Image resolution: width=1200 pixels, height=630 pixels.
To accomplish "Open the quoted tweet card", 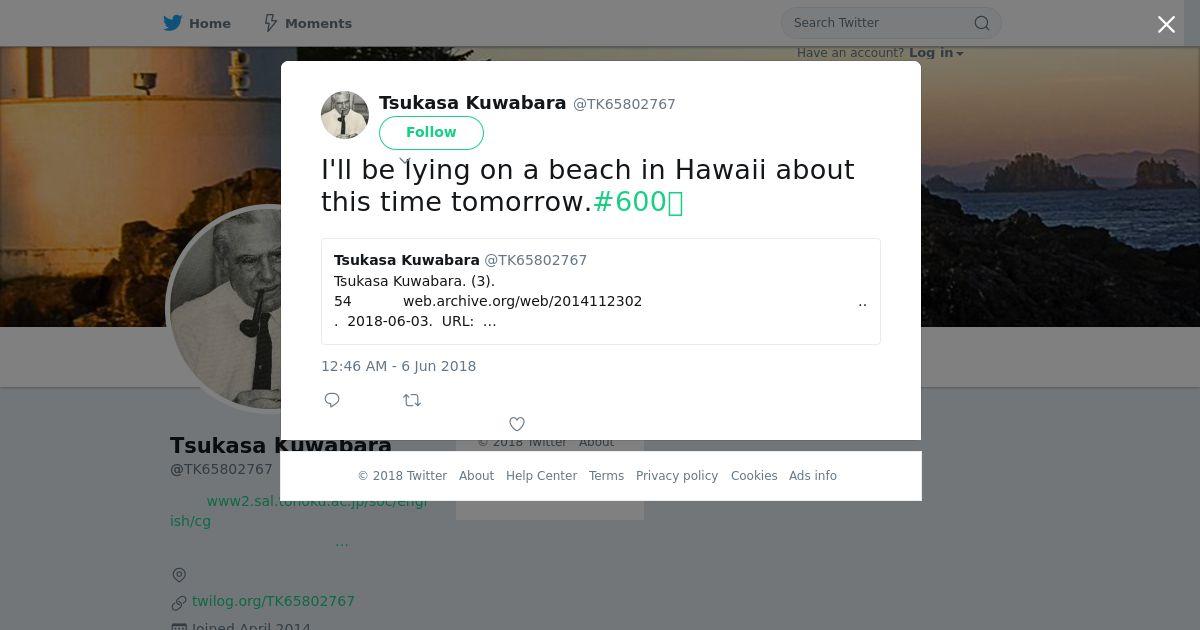I will (x=601, y=291).
